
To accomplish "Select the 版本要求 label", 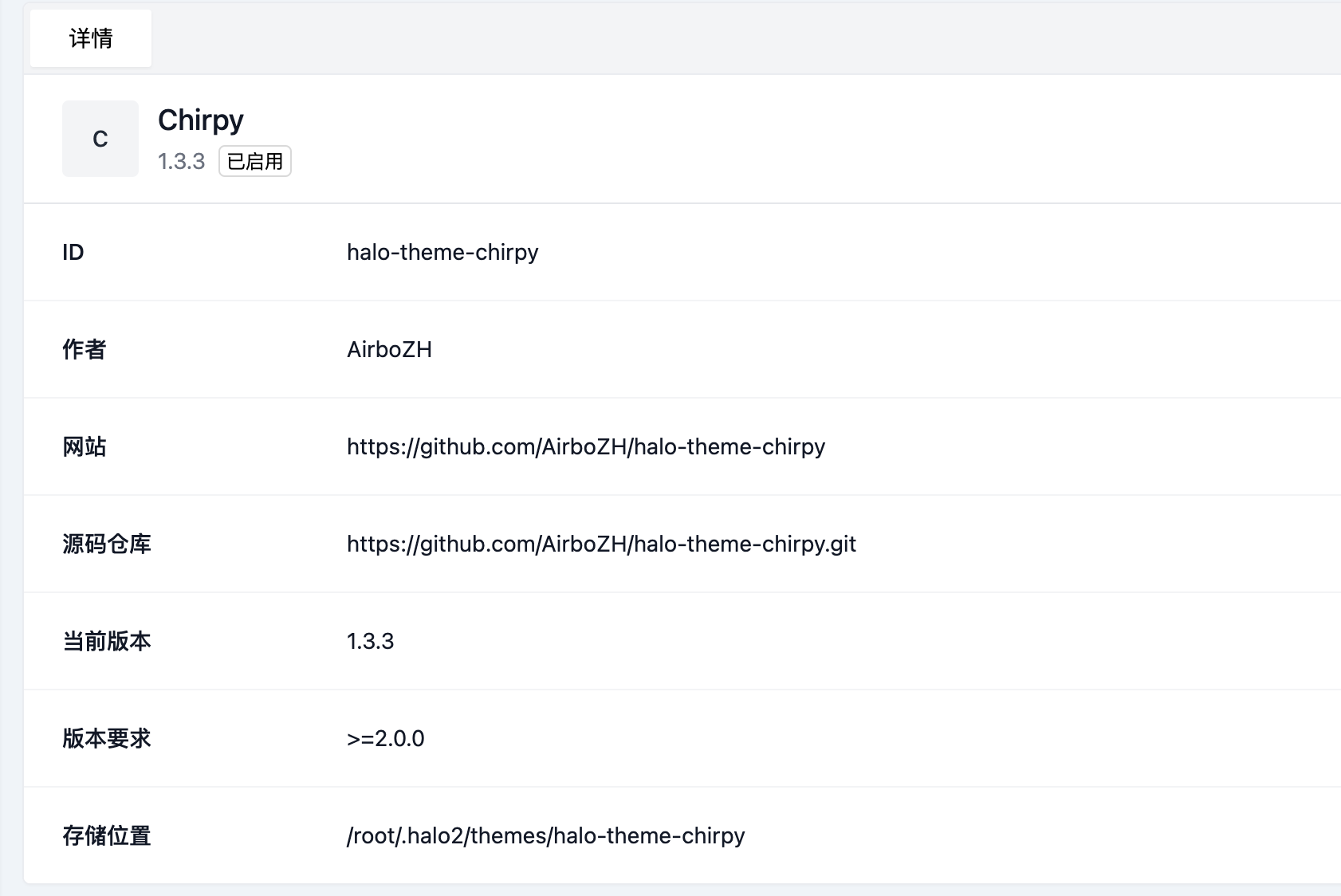I will [107, 738].
